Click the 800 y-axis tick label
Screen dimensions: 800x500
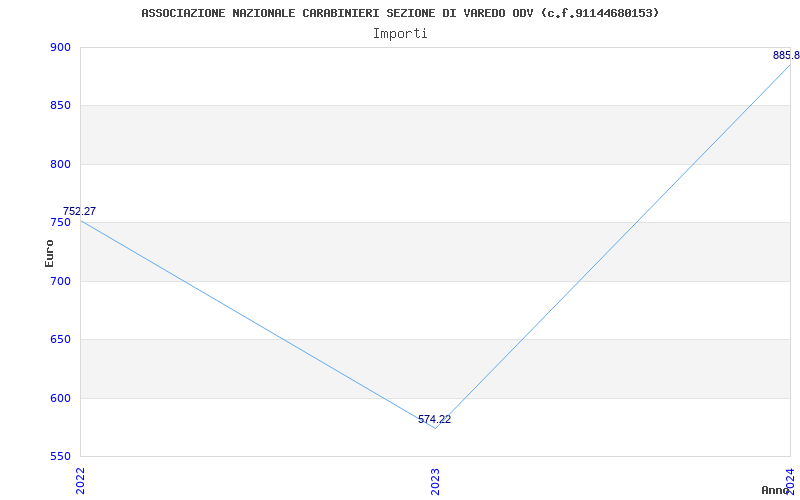tap(60, 164)
